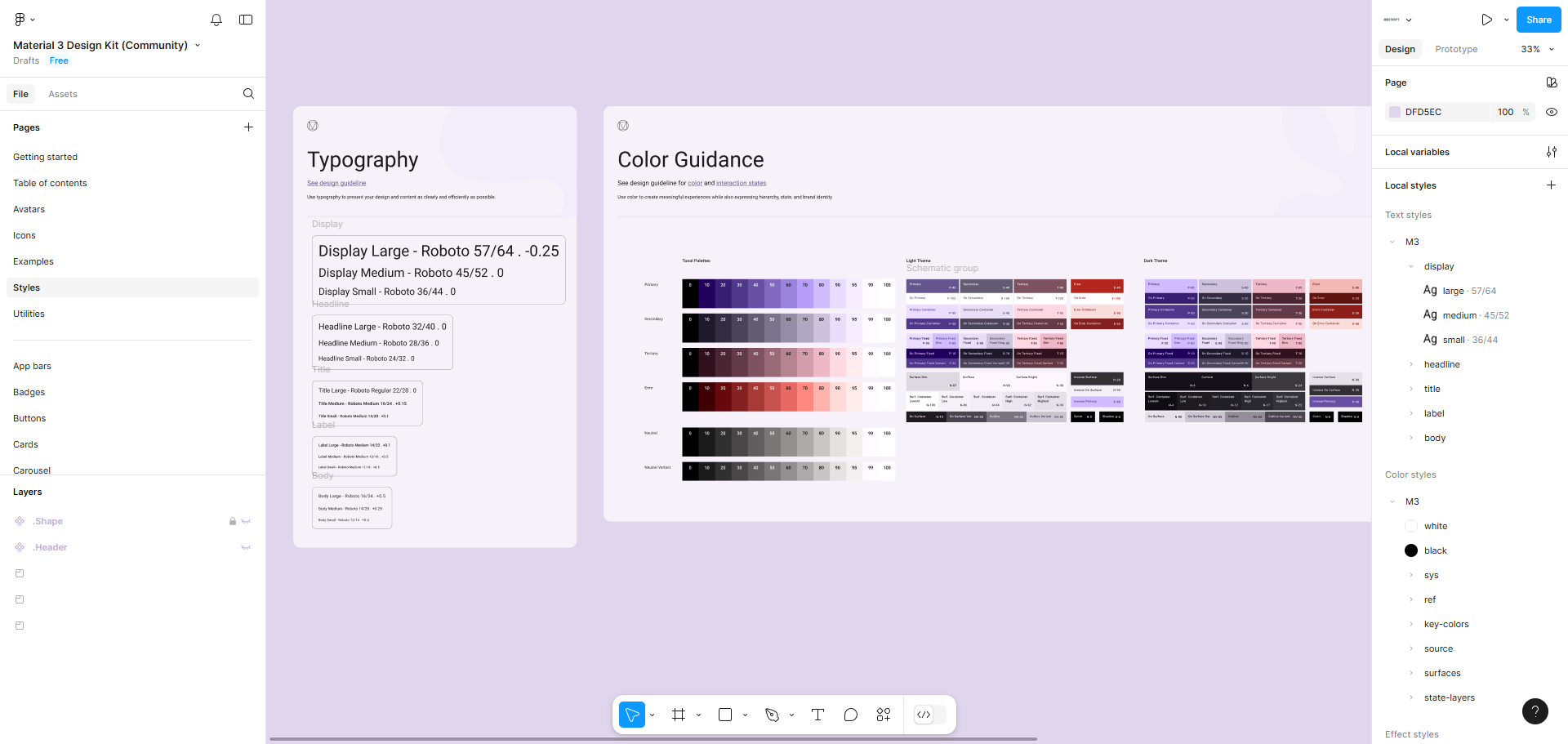1568x744 pixels.
Task: Open the shape tools dropdown arrow
Action: pyautogui.click(x=746, y=715)
